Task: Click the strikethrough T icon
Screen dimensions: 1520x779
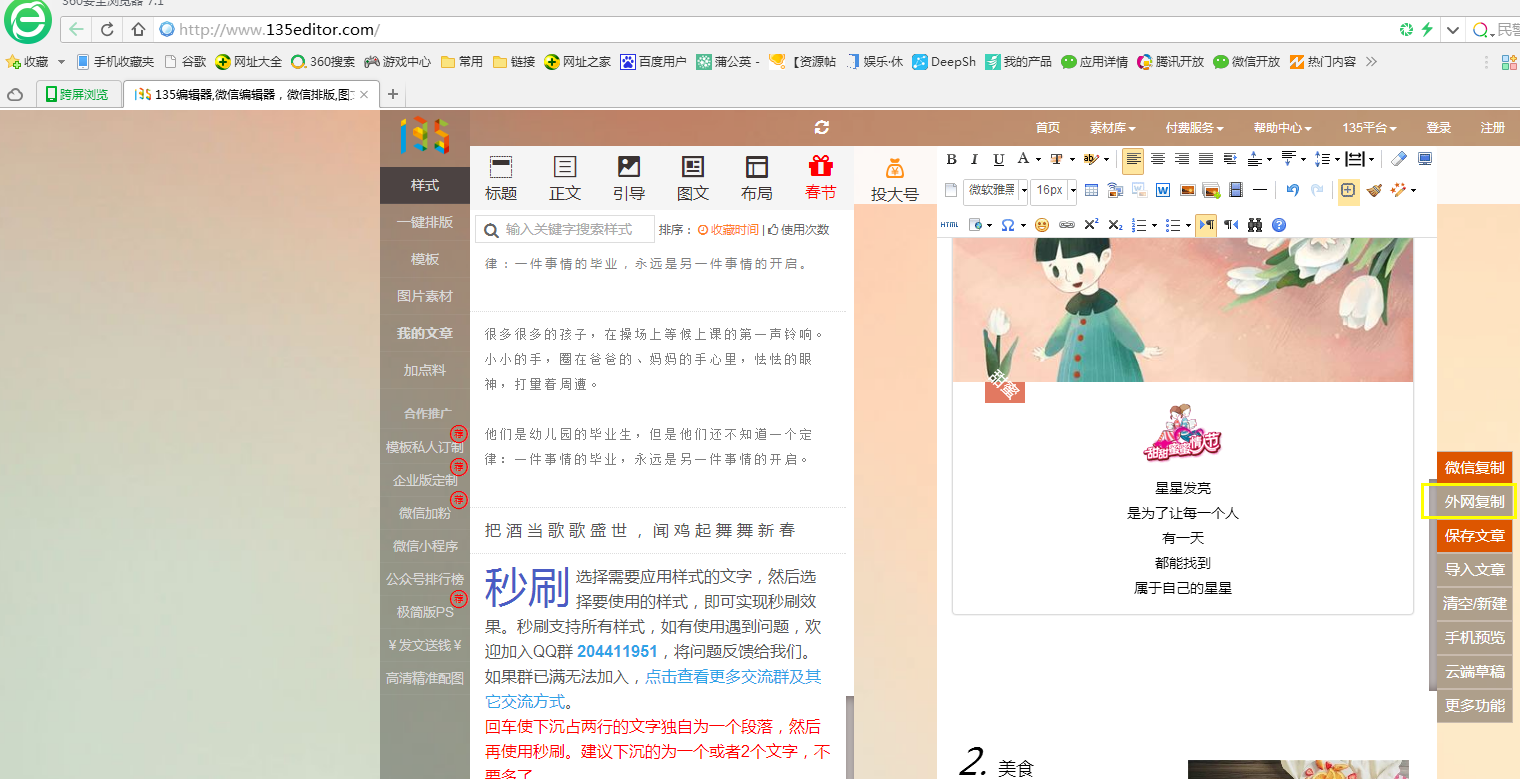Action: coord(1056,159)
